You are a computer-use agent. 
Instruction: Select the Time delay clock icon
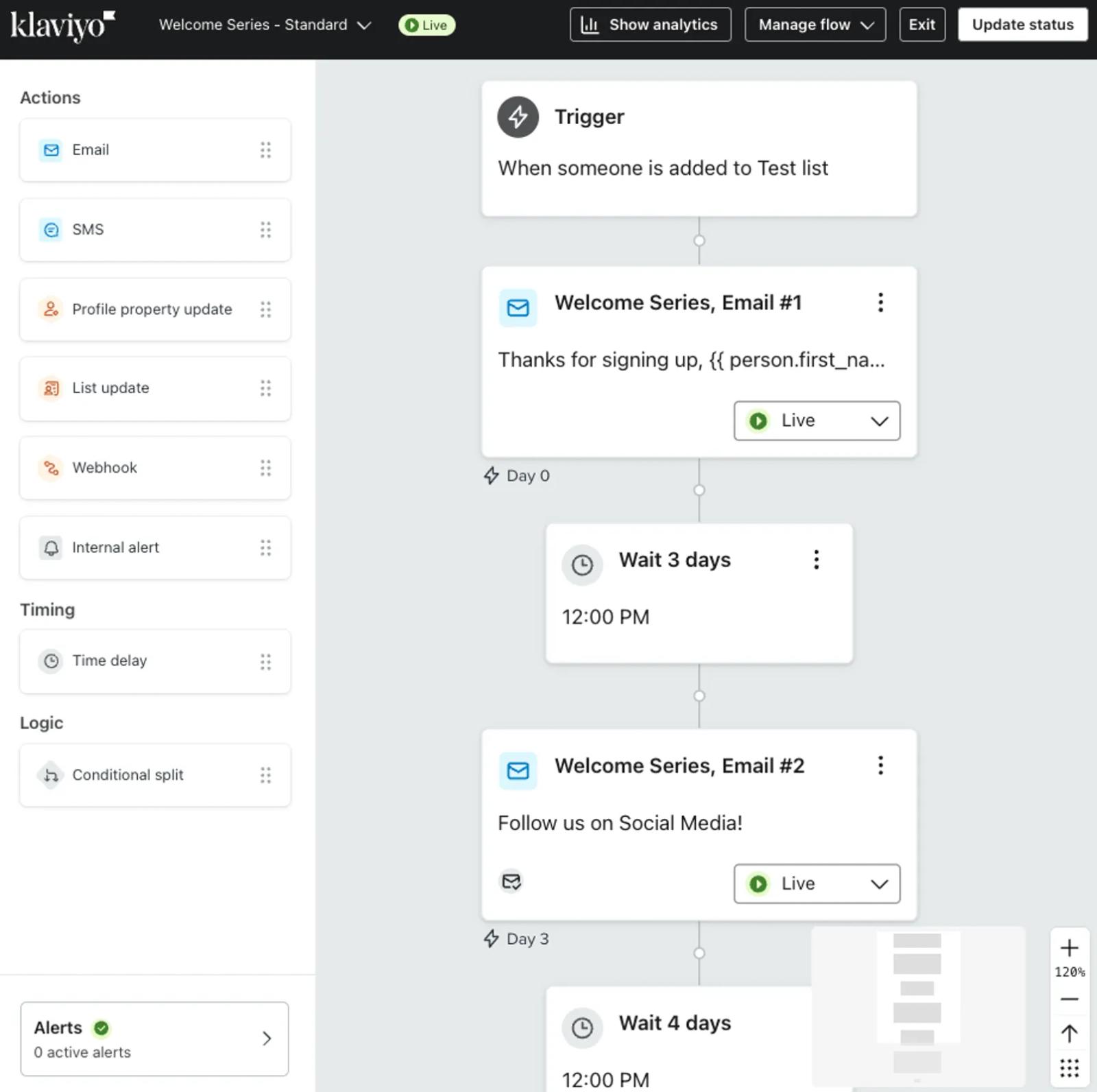pyautogui.click(x=51, y=661)
